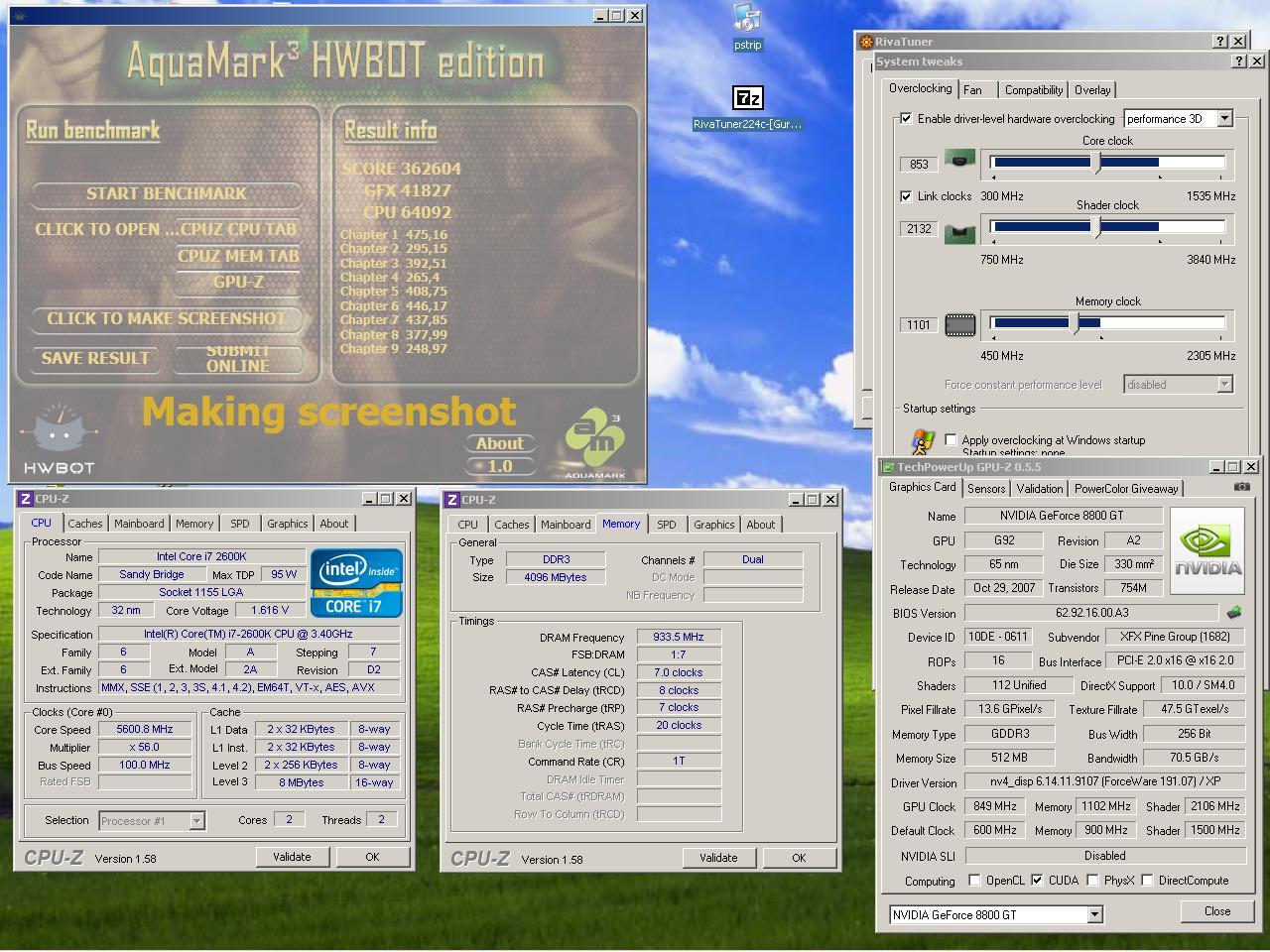Viewport: 1270px width, 952px height.
Task: Click the RivaTuner title bar gear icon
Action: (x=866, y=42)
